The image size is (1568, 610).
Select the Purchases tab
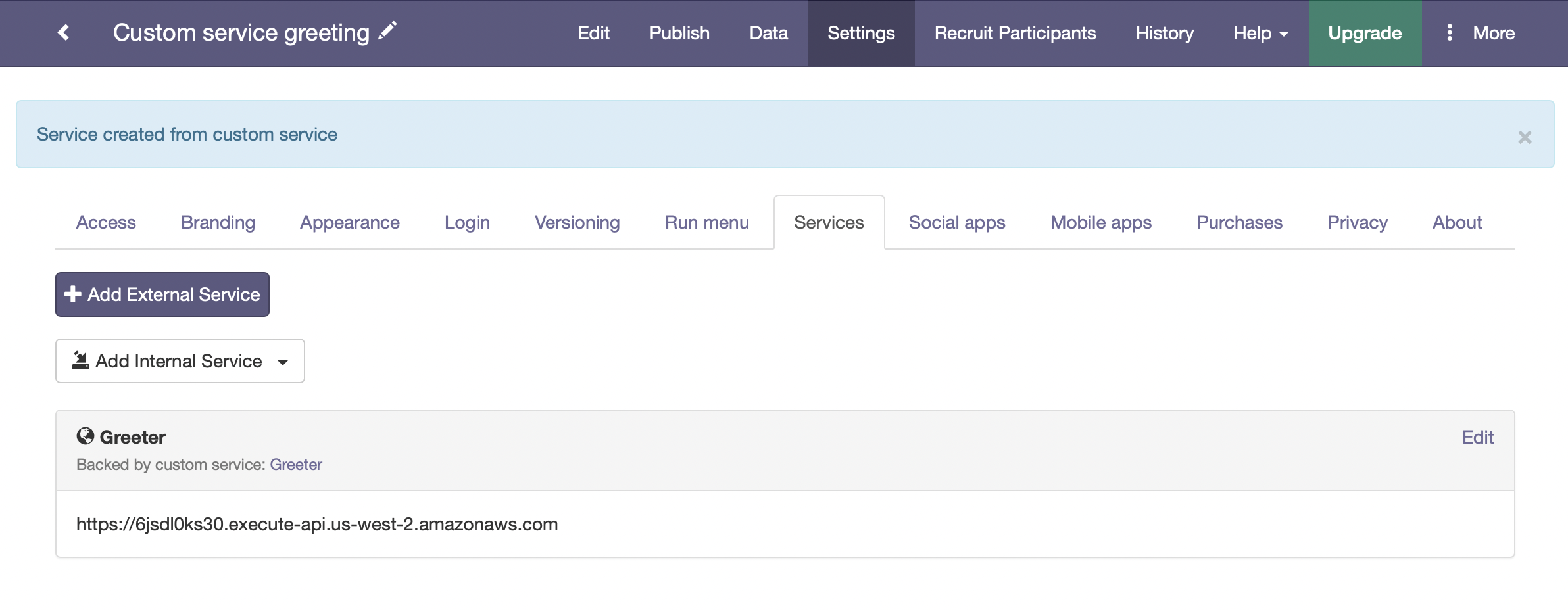pos(1239,222)
